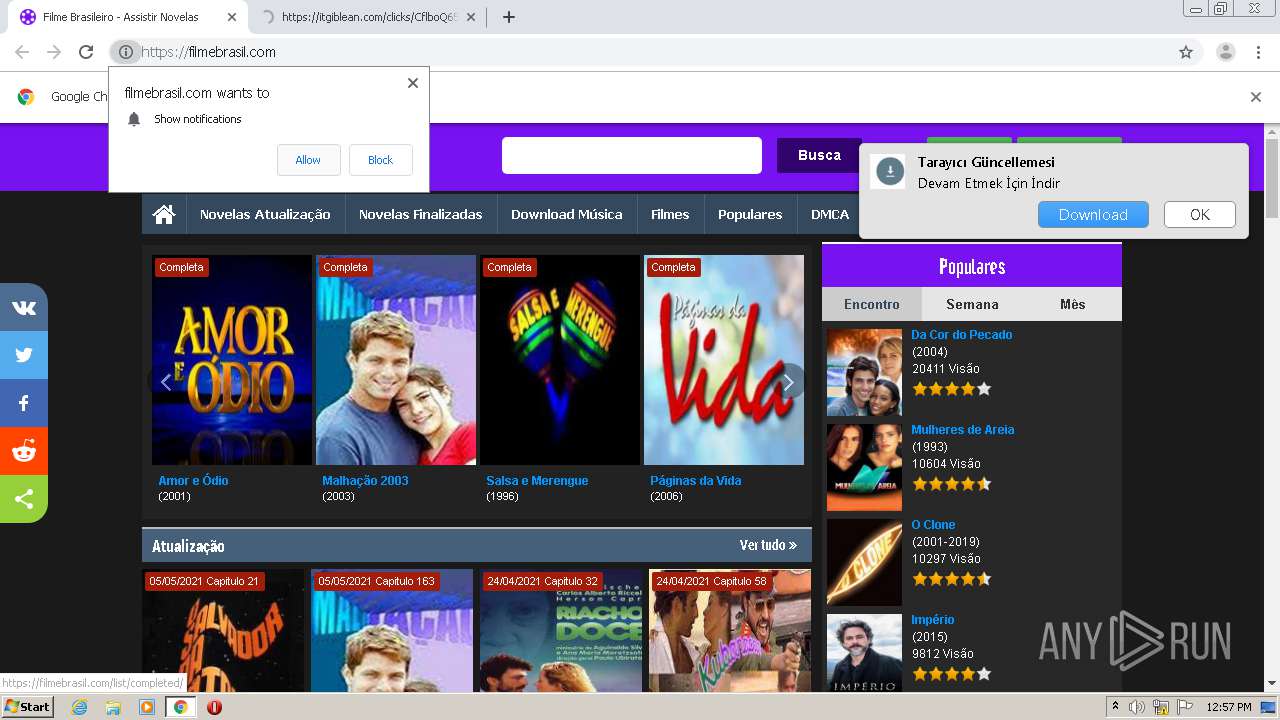Open Novelas Finalizadas menu

coord(420,214)
